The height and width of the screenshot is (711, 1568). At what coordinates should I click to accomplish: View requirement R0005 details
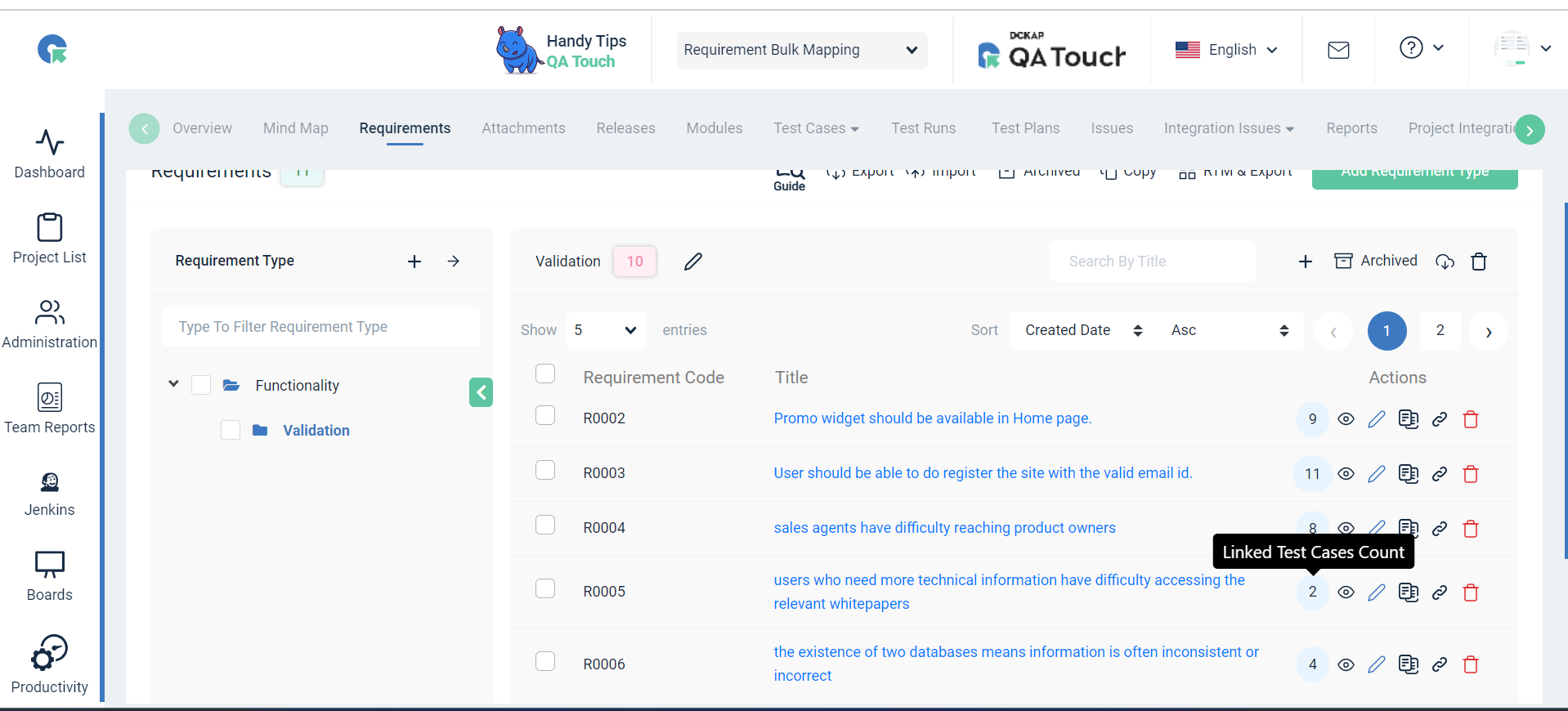(1346, 592)
